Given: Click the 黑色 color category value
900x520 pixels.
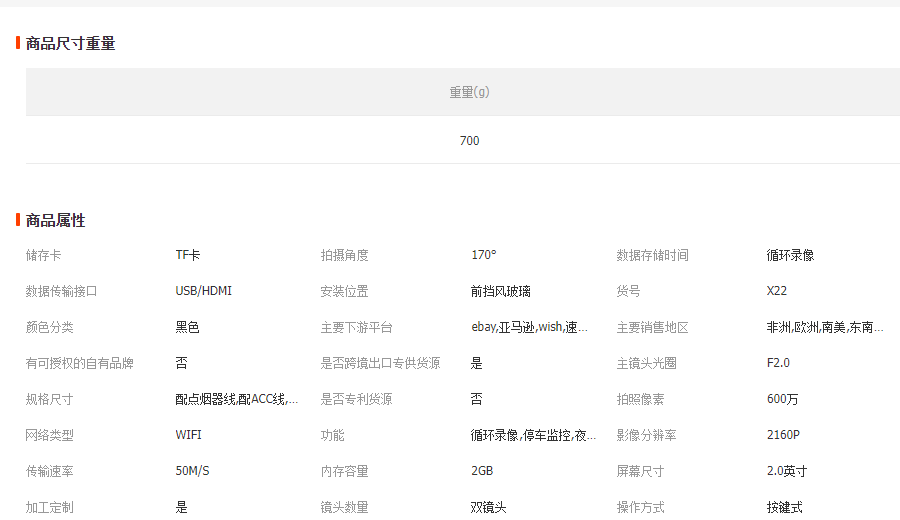Looking at the screenshot, I should [x=187, y=327].
